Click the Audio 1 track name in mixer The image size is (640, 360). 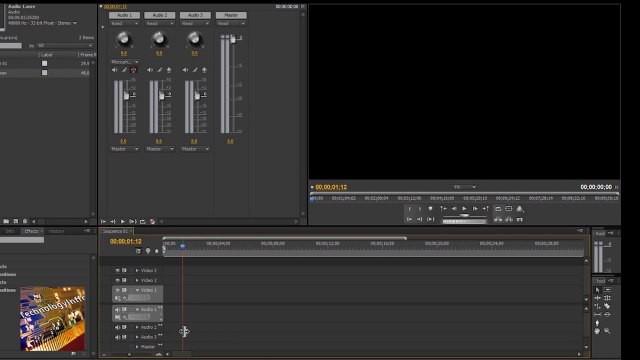124,15
